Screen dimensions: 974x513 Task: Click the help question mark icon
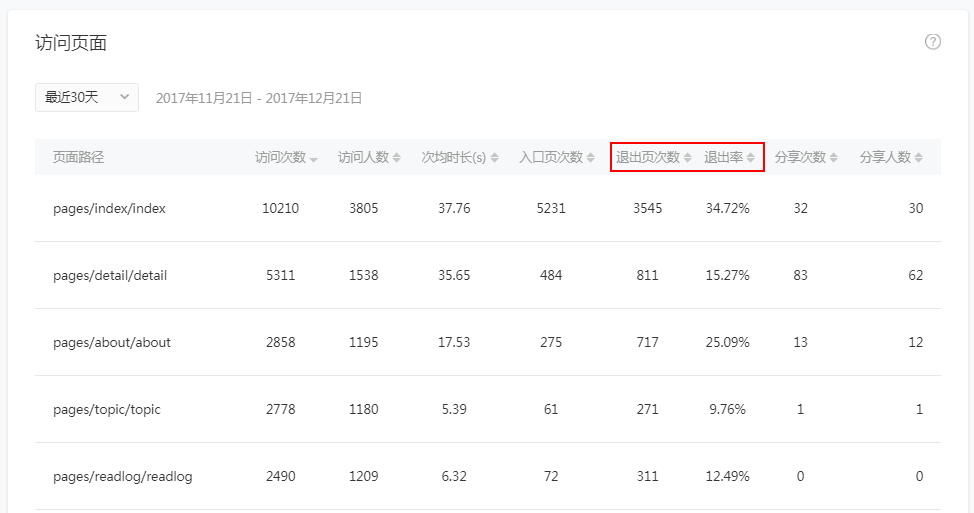tap(933, 42)
